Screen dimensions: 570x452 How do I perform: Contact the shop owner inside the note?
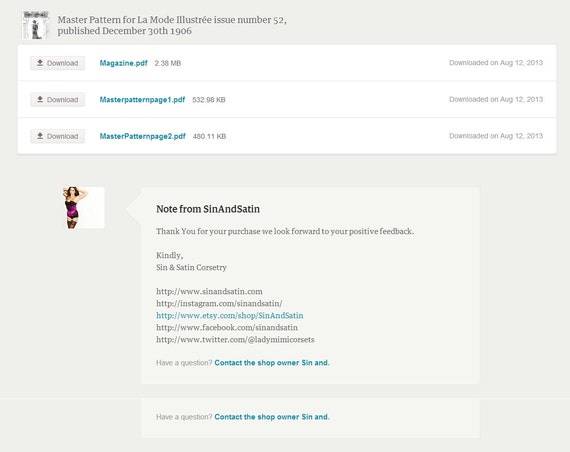tap(272, 363)
